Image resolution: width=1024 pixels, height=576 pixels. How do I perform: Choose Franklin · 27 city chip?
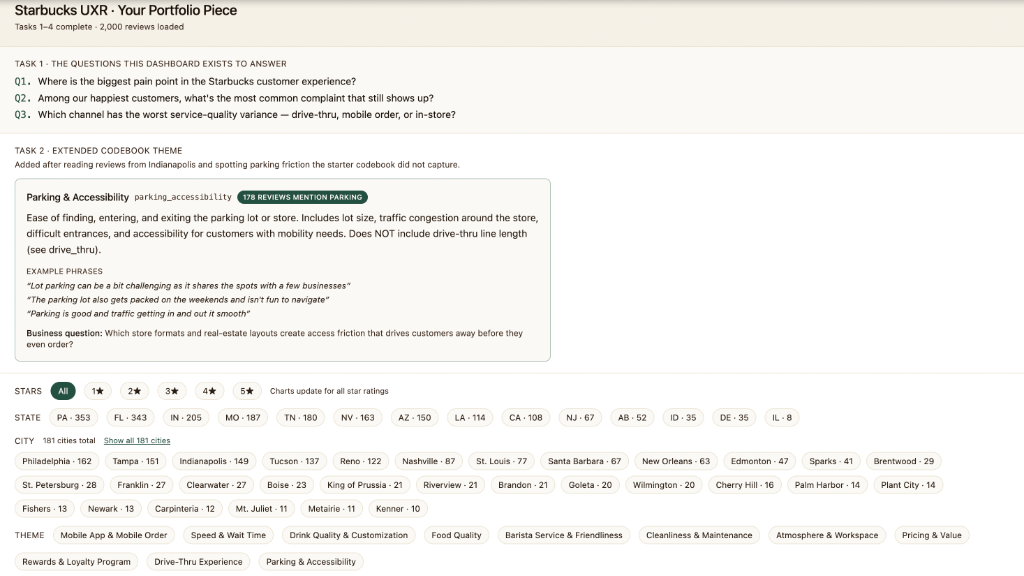pos(142,485)
